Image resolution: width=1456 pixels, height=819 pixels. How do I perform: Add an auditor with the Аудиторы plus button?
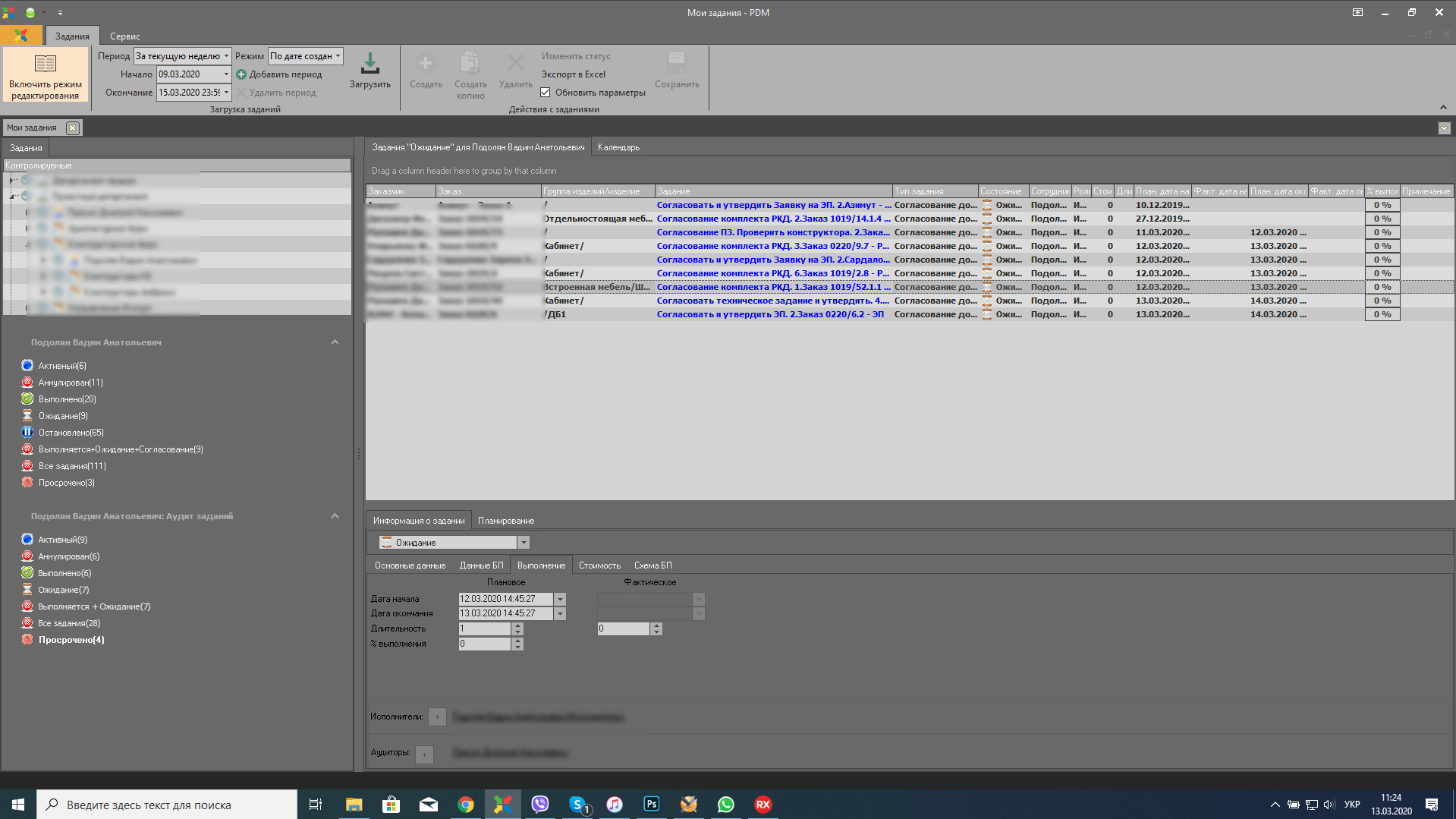424,754
